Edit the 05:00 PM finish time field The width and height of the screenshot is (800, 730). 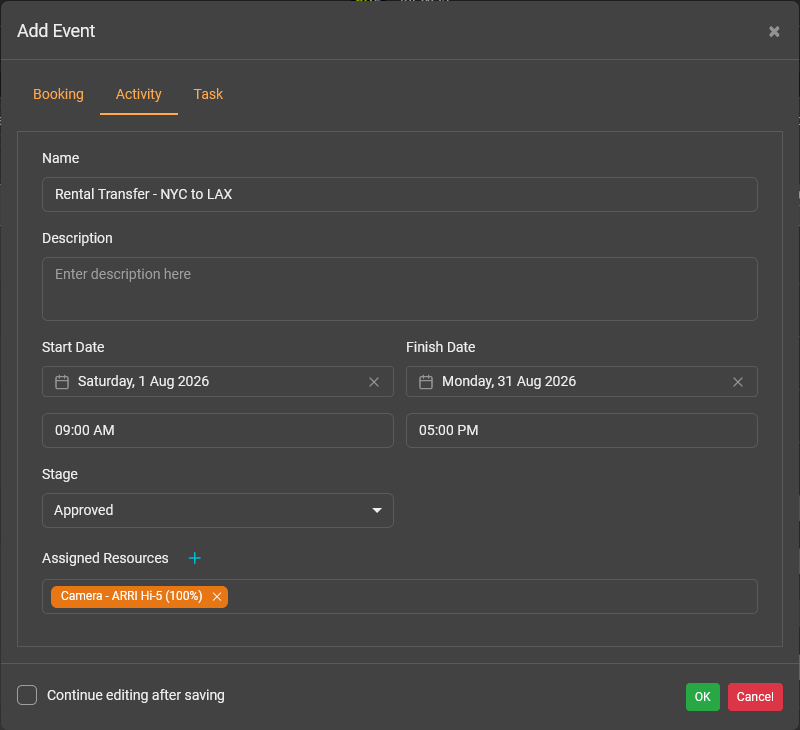(582, 431)
